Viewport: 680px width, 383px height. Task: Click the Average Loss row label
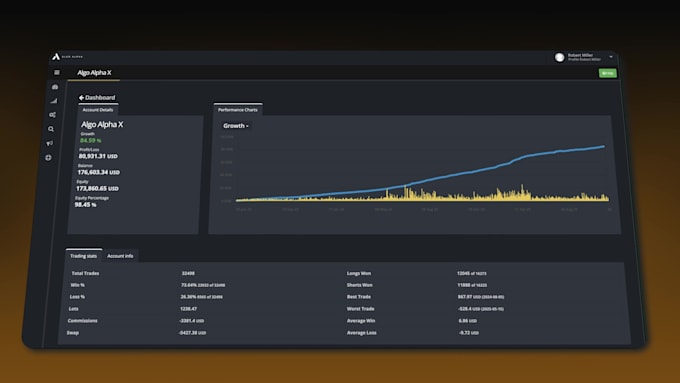362,333
